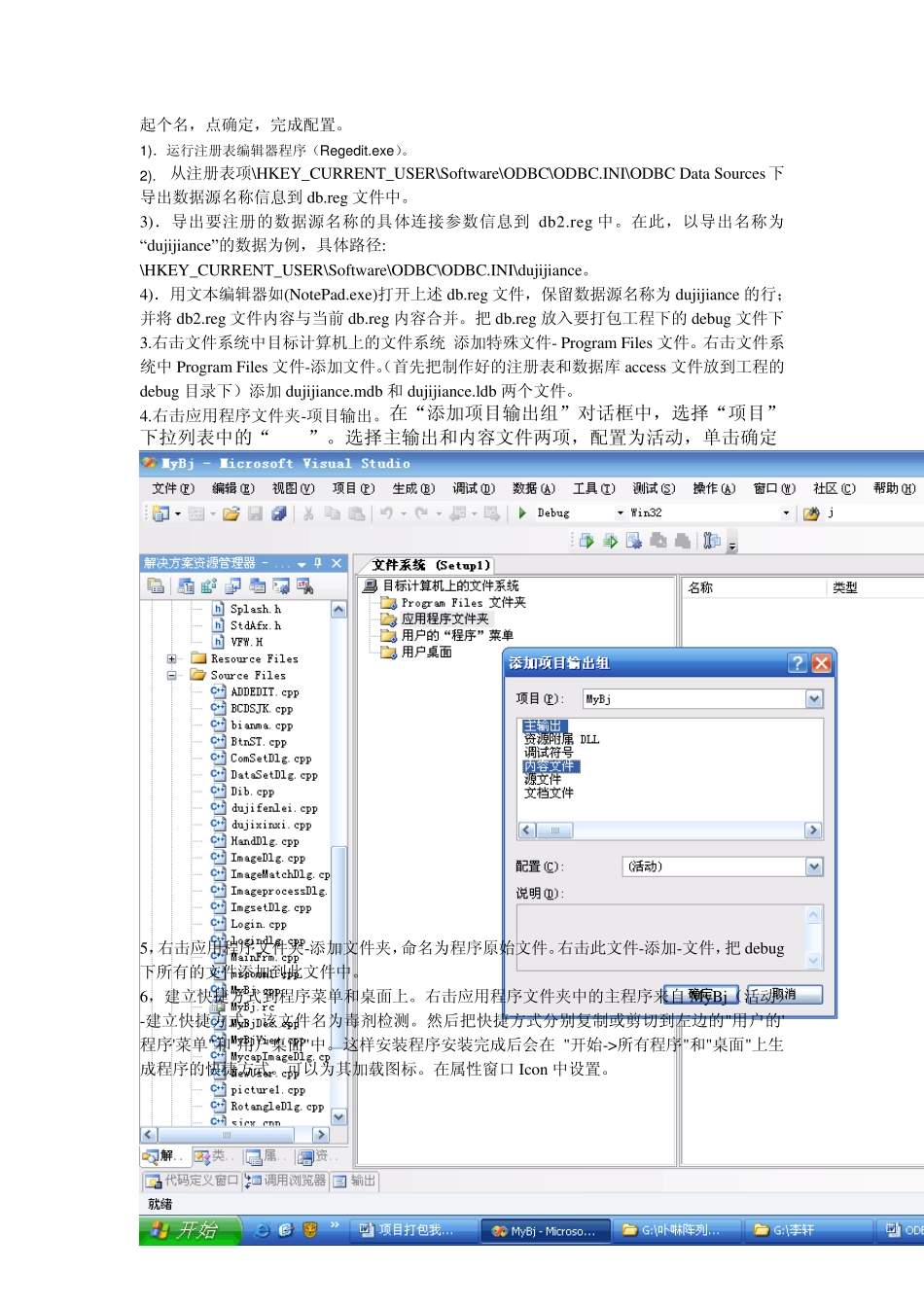Open the 项目(P) dropdown in dialog
The image size is (924, 1307).
814,699
